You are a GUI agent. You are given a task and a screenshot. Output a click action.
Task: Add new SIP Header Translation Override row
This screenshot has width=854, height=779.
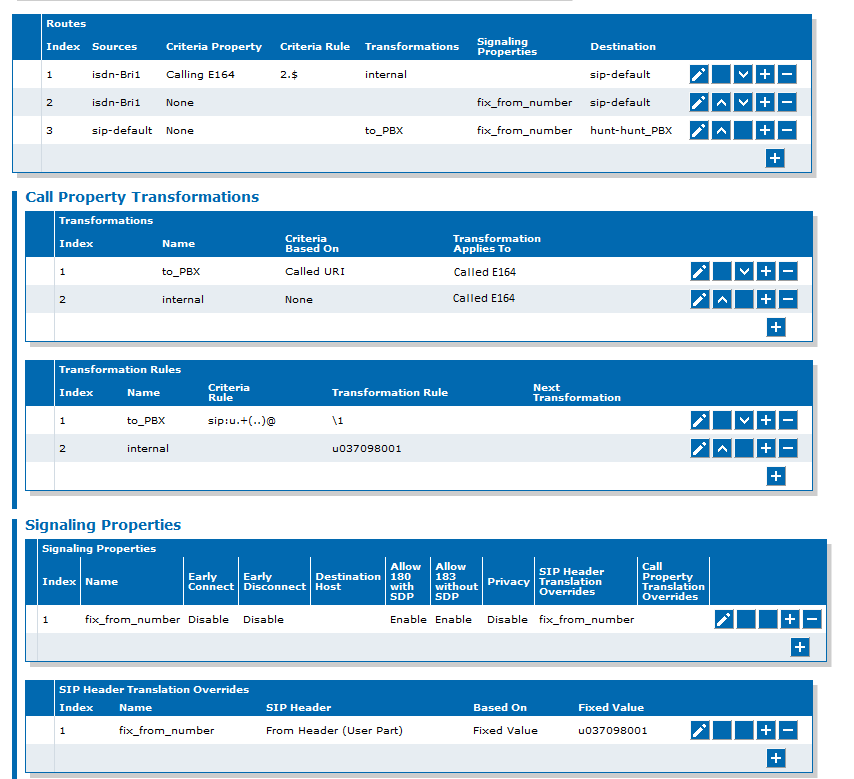[x=776, y=758]
